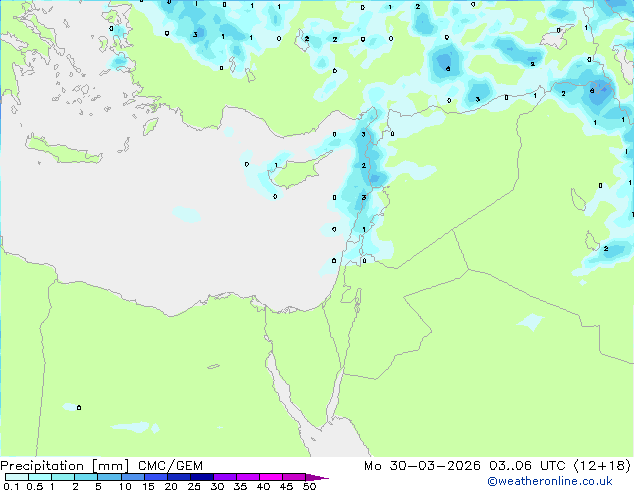This screenshot has width=634, height=490.
Task: Click the "25" legend scale label
Action: point(194,486)
